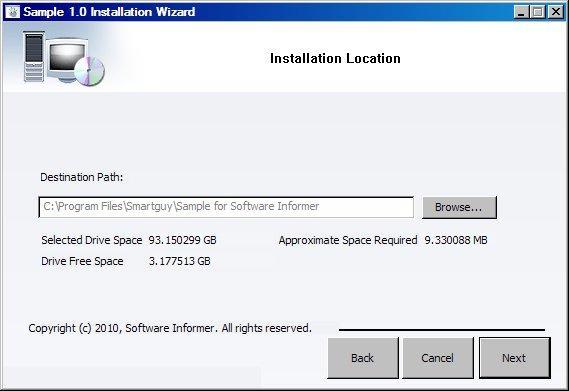Click the Approximate Space Required label
The height and width of the screenshot is (391, 569).
tap(348, 240)
